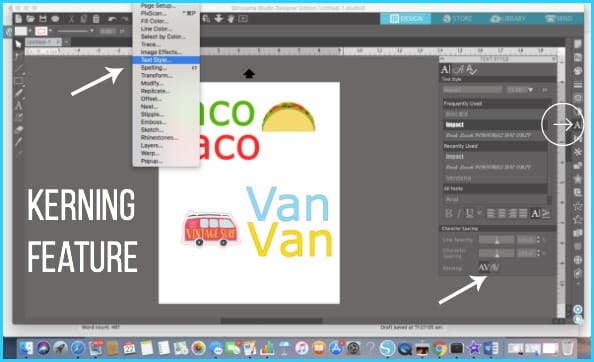Viewport: 594px width, 362px height.
Task: Click the yellow Van text on canvas
Action: [x=289, y=239]
